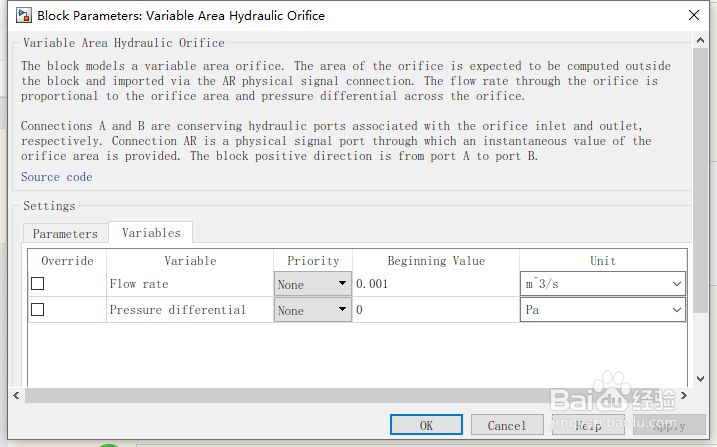The height and width of the screenshot is (447, 717).
Task: Edit Pressure differential Beginning Value field
Action: coord(435,310)
